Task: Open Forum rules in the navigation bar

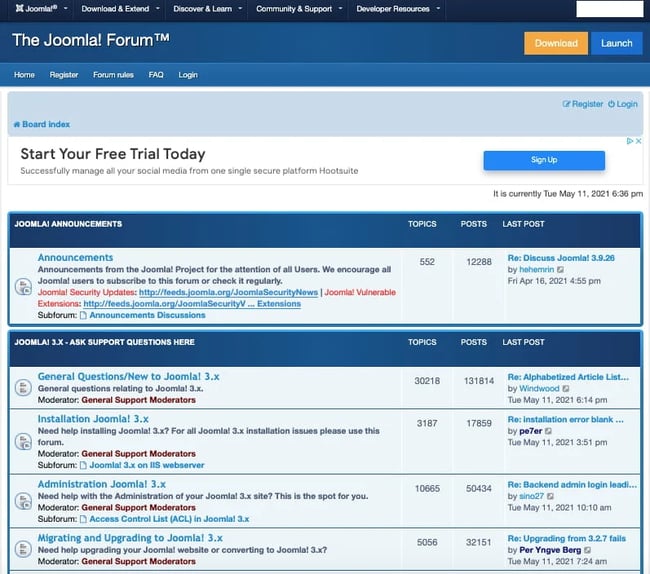Action: 113,75
